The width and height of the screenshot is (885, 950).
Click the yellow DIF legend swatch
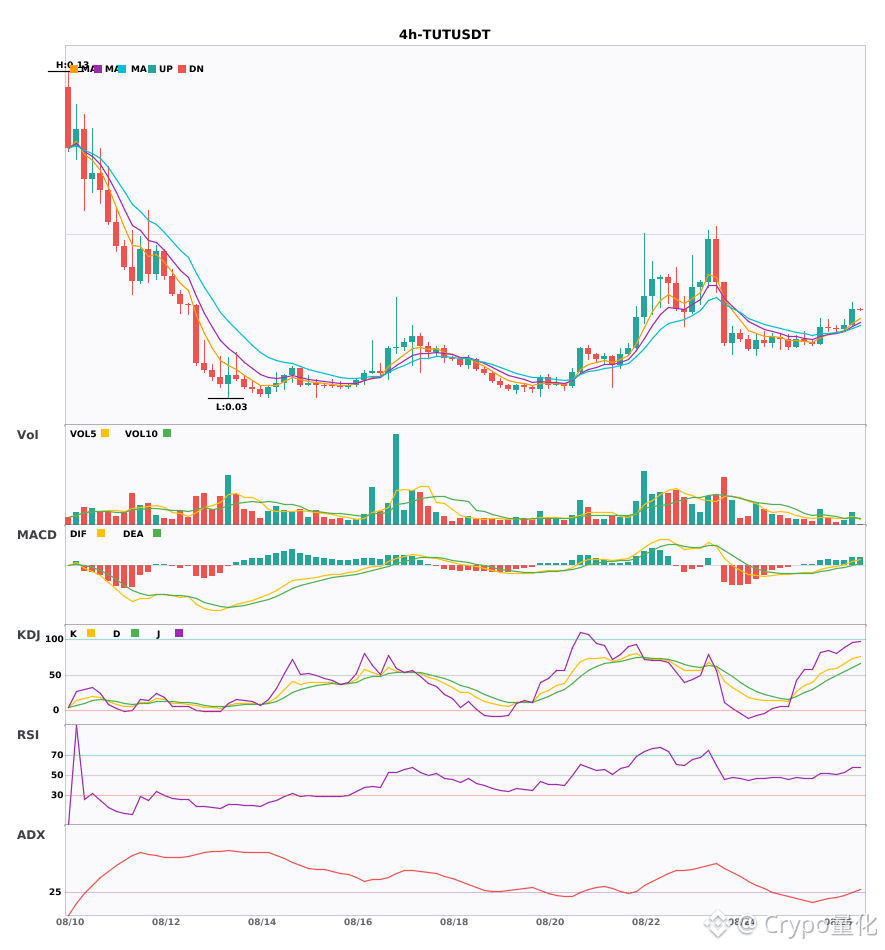point(101,533)
